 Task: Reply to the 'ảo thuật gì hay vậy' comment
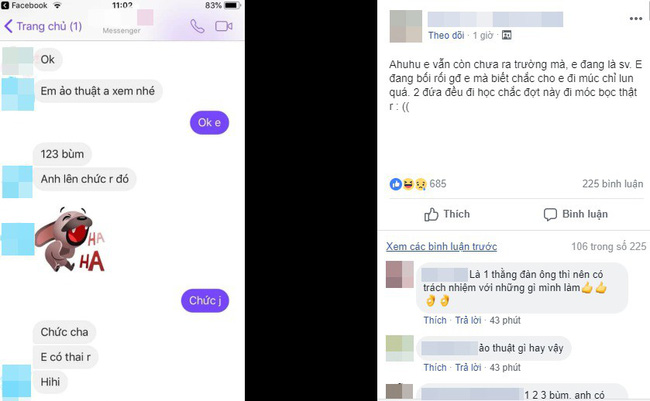point(468,367)
